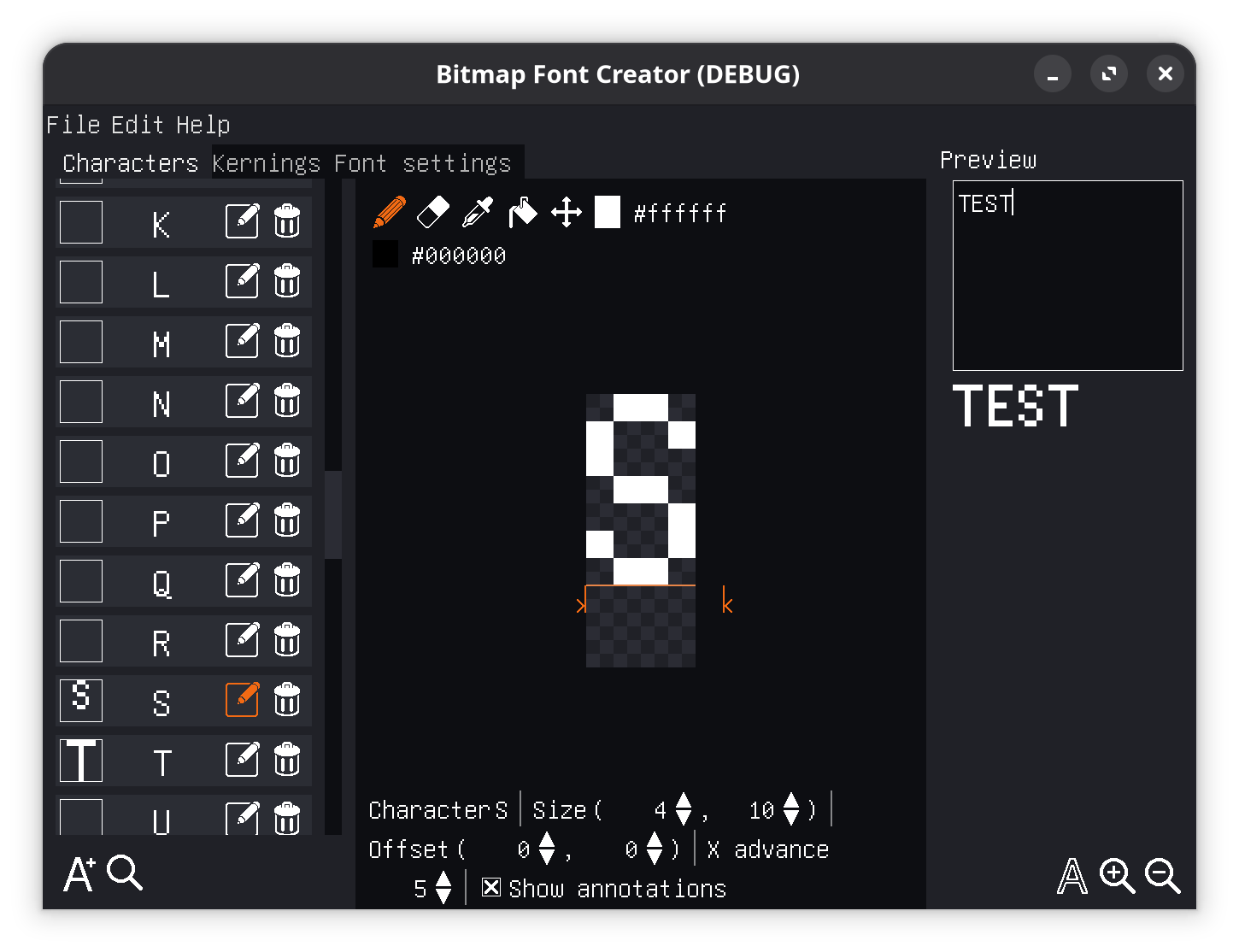This screenshot has height=952, width=1239.
Task: Switch to the Font settings tab
Action: pos(423,162)
